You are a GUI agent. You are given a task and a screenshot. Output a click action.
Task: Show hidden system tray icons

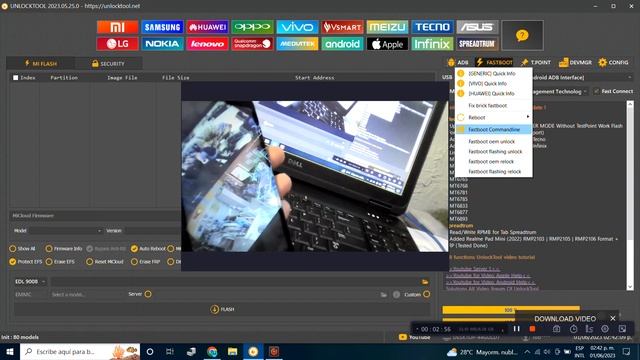tap(527, 351)
